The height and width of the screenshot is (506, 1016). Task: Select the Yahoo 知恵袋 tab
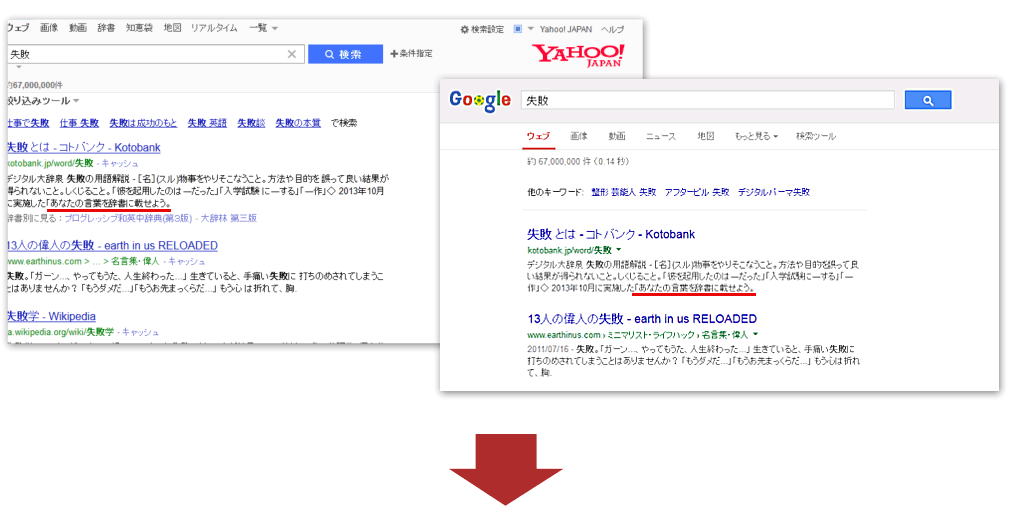(x=139, y=28)
